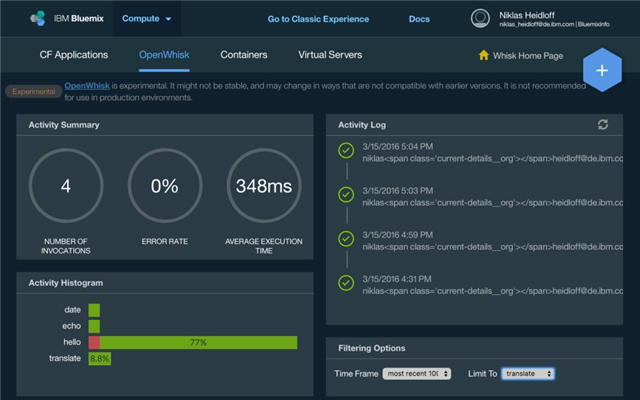Switch to CF Applications tab

coord(74,55)
